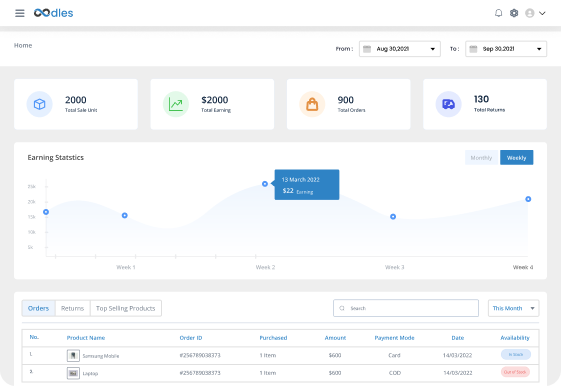This screenshot has height=386, width=561.
Task: Open the hamburger navigation menu
Action: pyautogui.click(x=20, y=13)
